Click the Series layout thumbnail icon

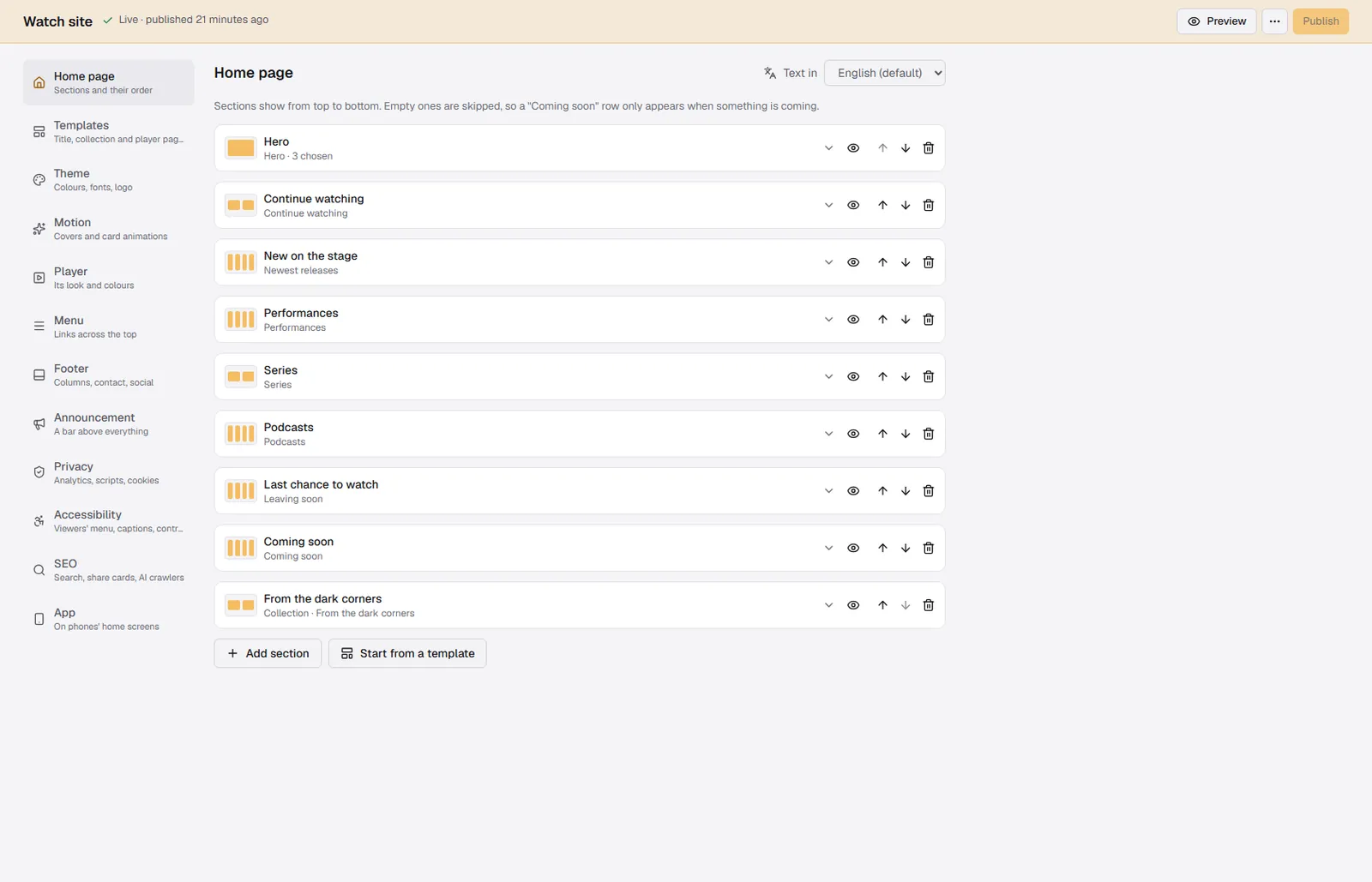[240, 376]
